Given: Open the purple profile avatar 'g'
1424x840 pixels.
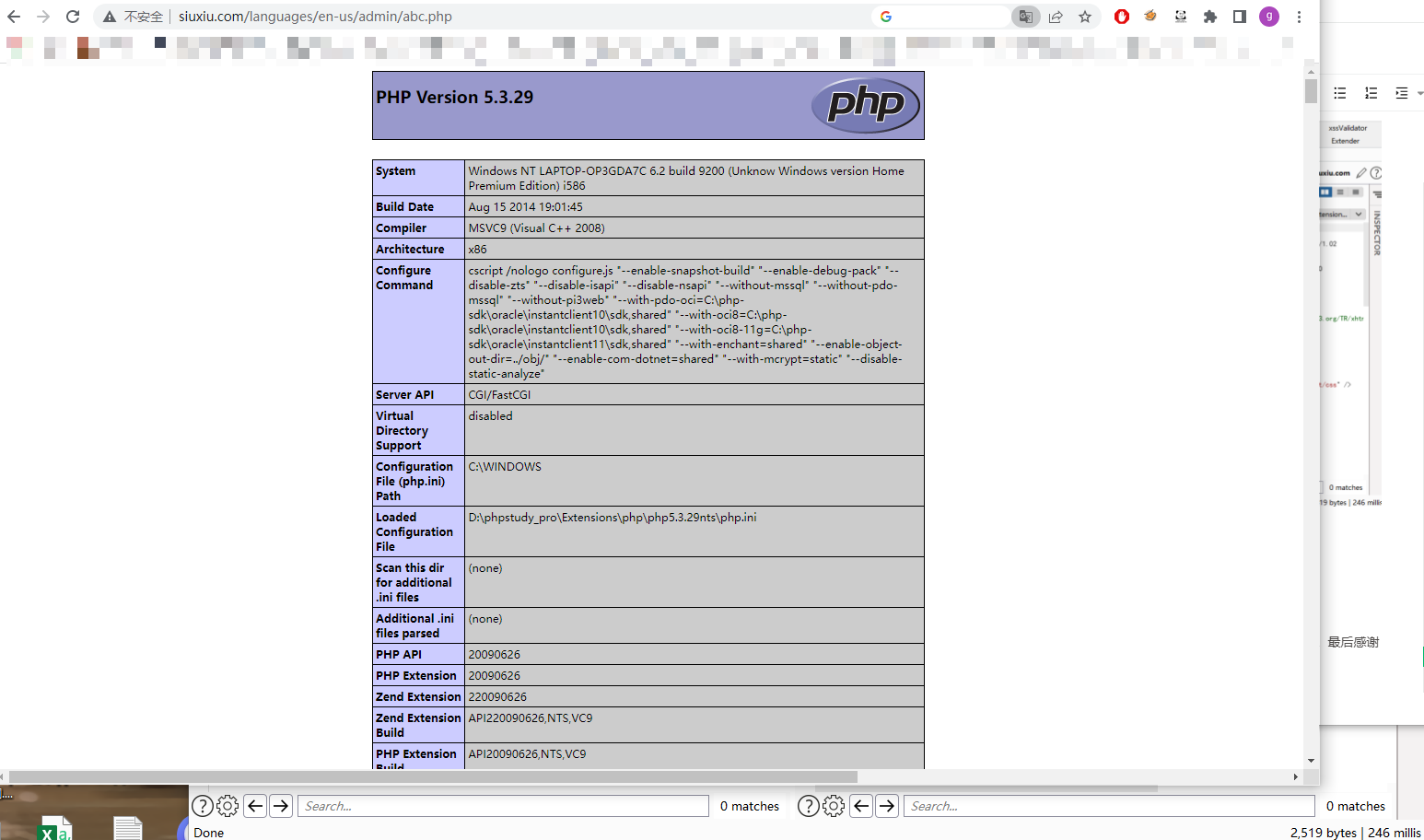Looking at the screenshot, I should pos(1269,17).
